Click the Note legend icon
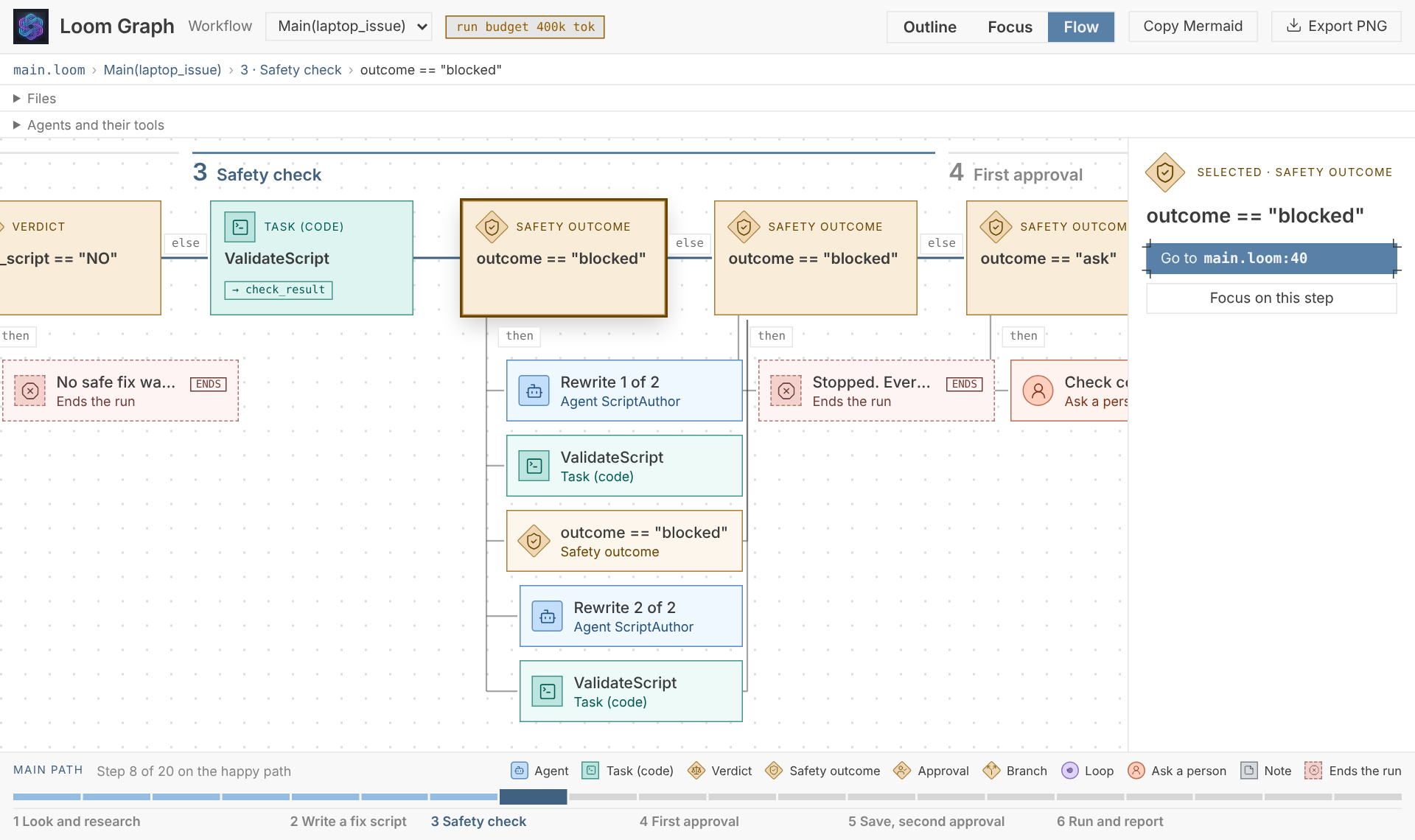The height and width of the screenshot is (840, 1415). point(1249,771)
